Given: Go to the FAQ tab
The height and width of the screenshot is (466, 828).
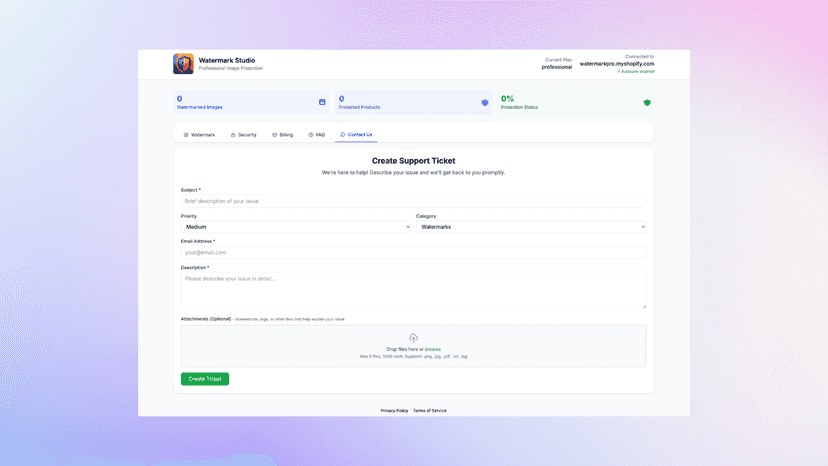Looking at the screenshot, I should tap(316, 135).
